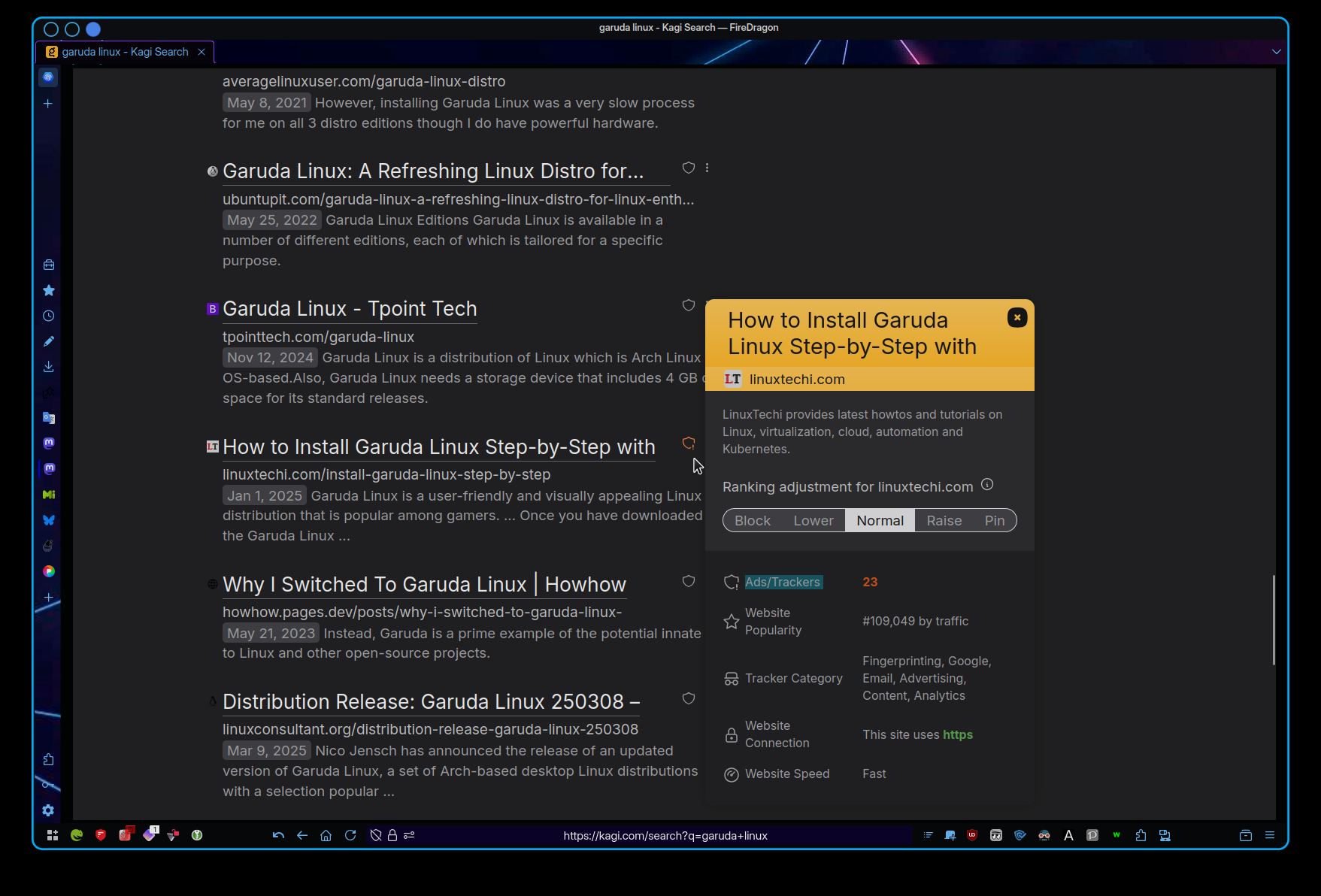This screenshot has width=1321, height=896.
Task: Open the active Mastodon web panel with the blue marker
Action: 49,469
